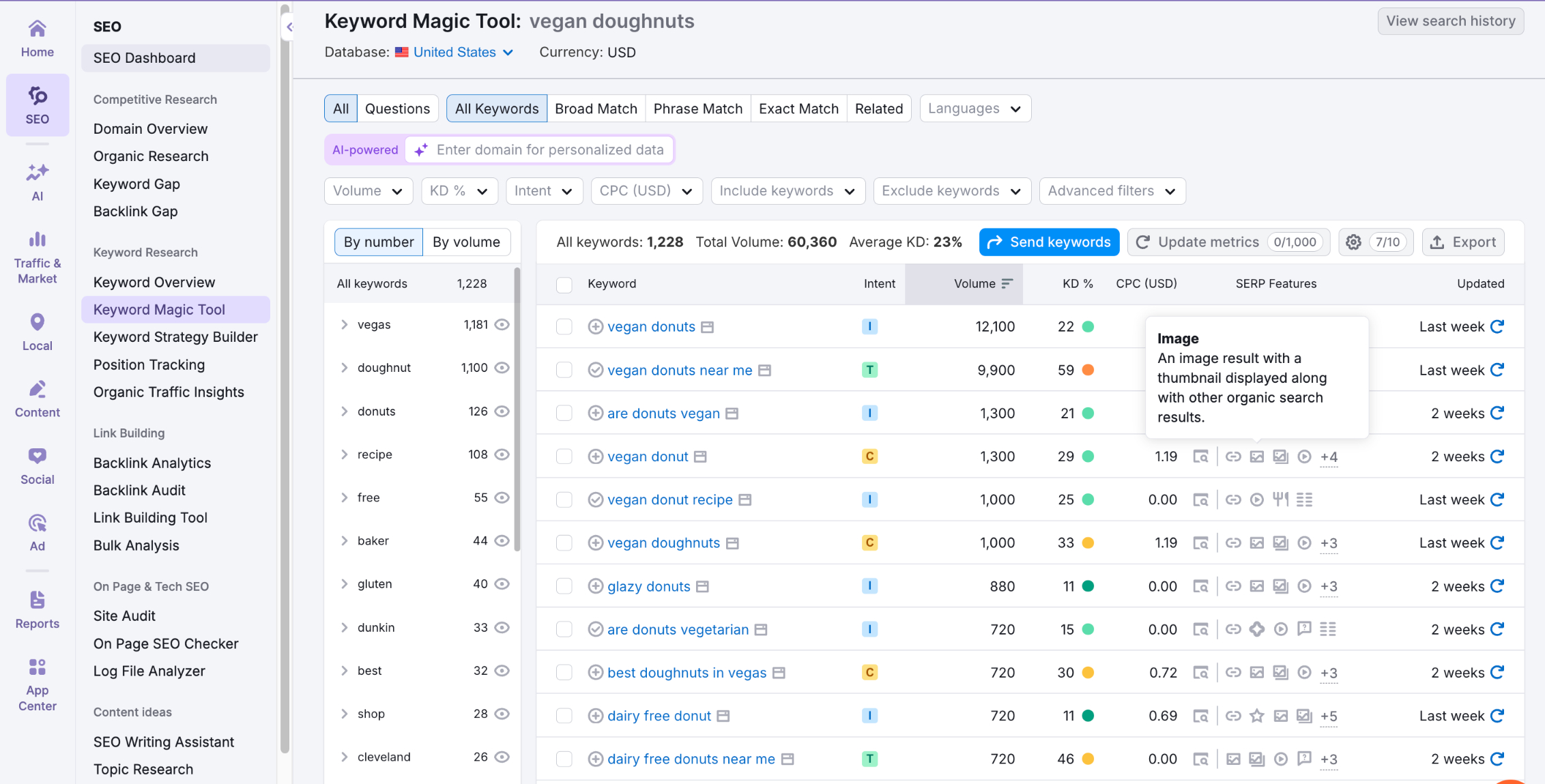Click the recipes SERP icon for vegan donut recipe
Viewport: 1545px width, 784px height.
[1280, 499]
